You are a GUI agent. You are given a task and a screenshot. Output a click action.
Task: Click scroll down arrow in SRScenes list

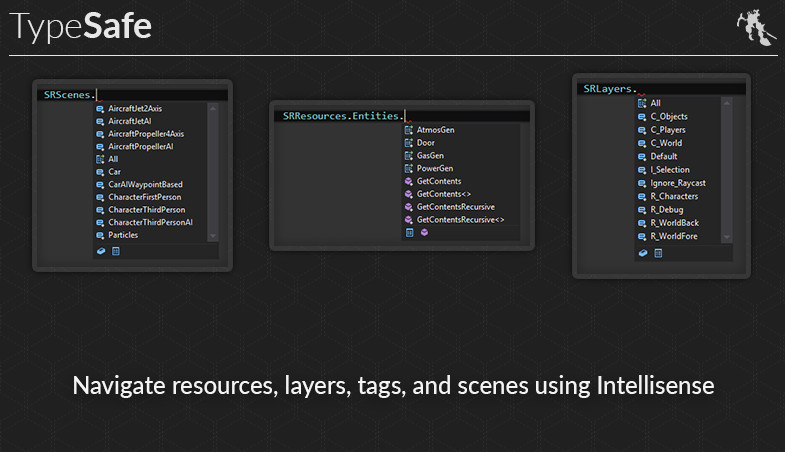(x=213, y=236)
